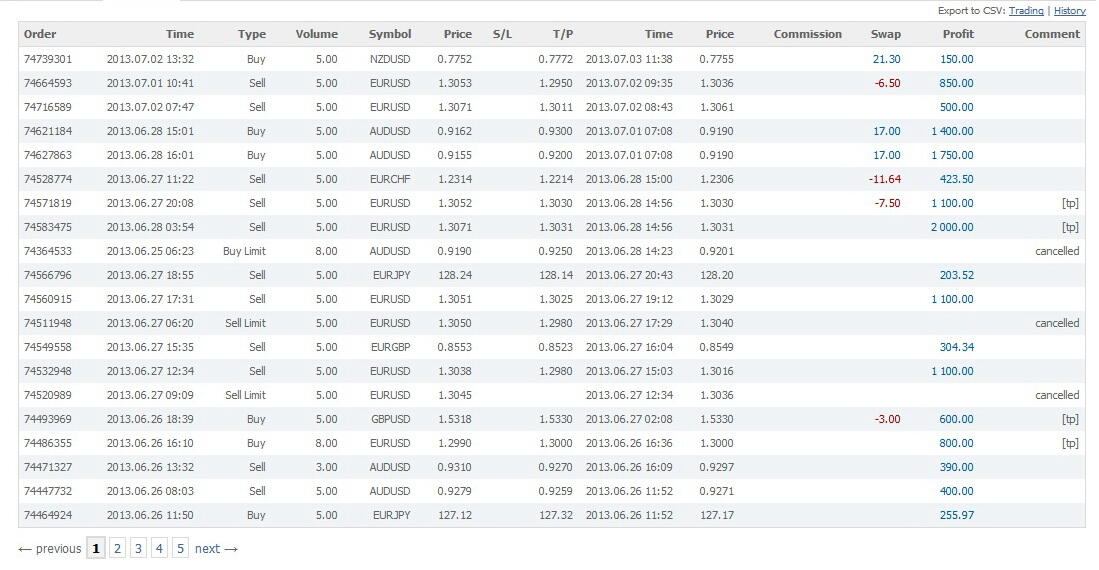Select order number 74627863
Image resolution: width=1099 pixels, height=570 pixels.
point(48,155)
